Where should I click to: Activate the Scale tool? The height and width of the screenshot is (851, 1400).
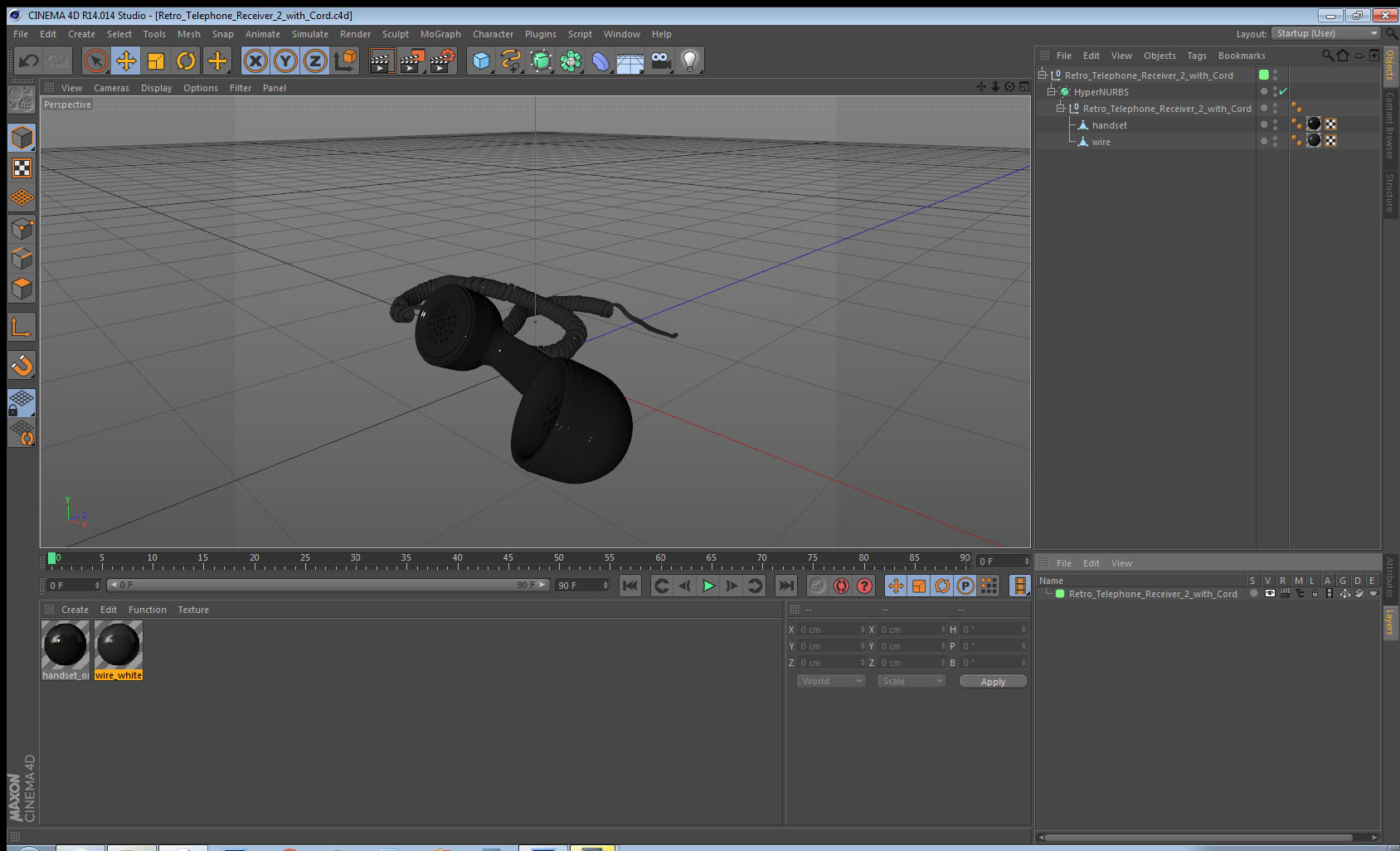coord(156,61)
